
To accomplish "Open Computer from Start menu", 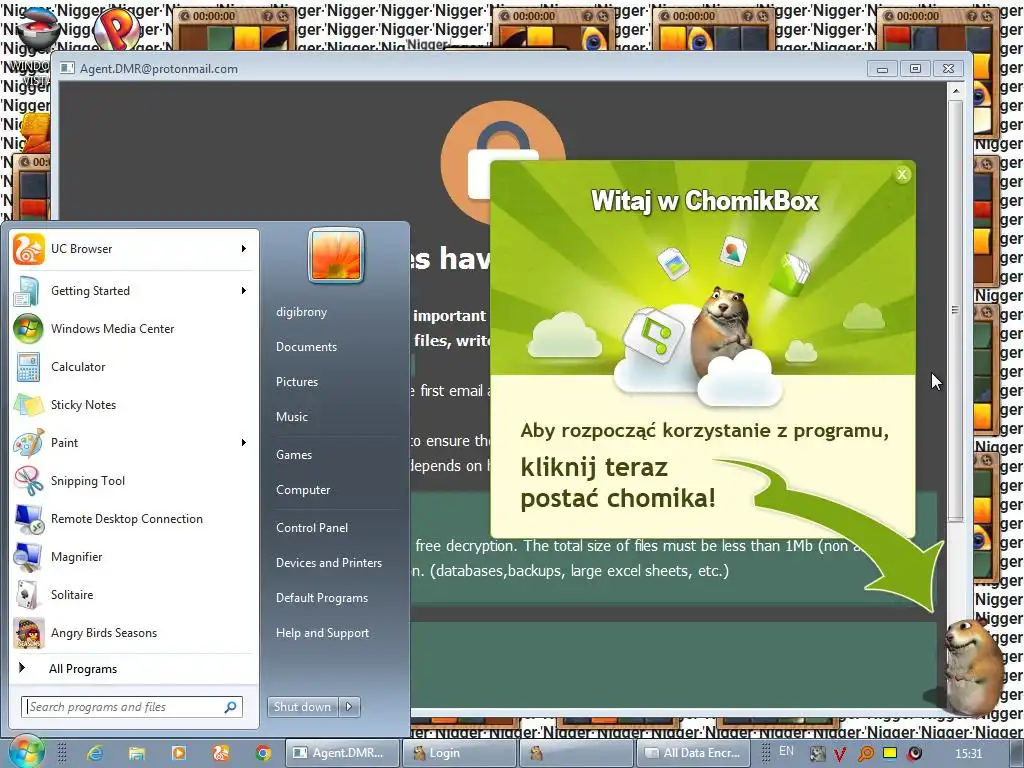I will [x=303, y=490].
